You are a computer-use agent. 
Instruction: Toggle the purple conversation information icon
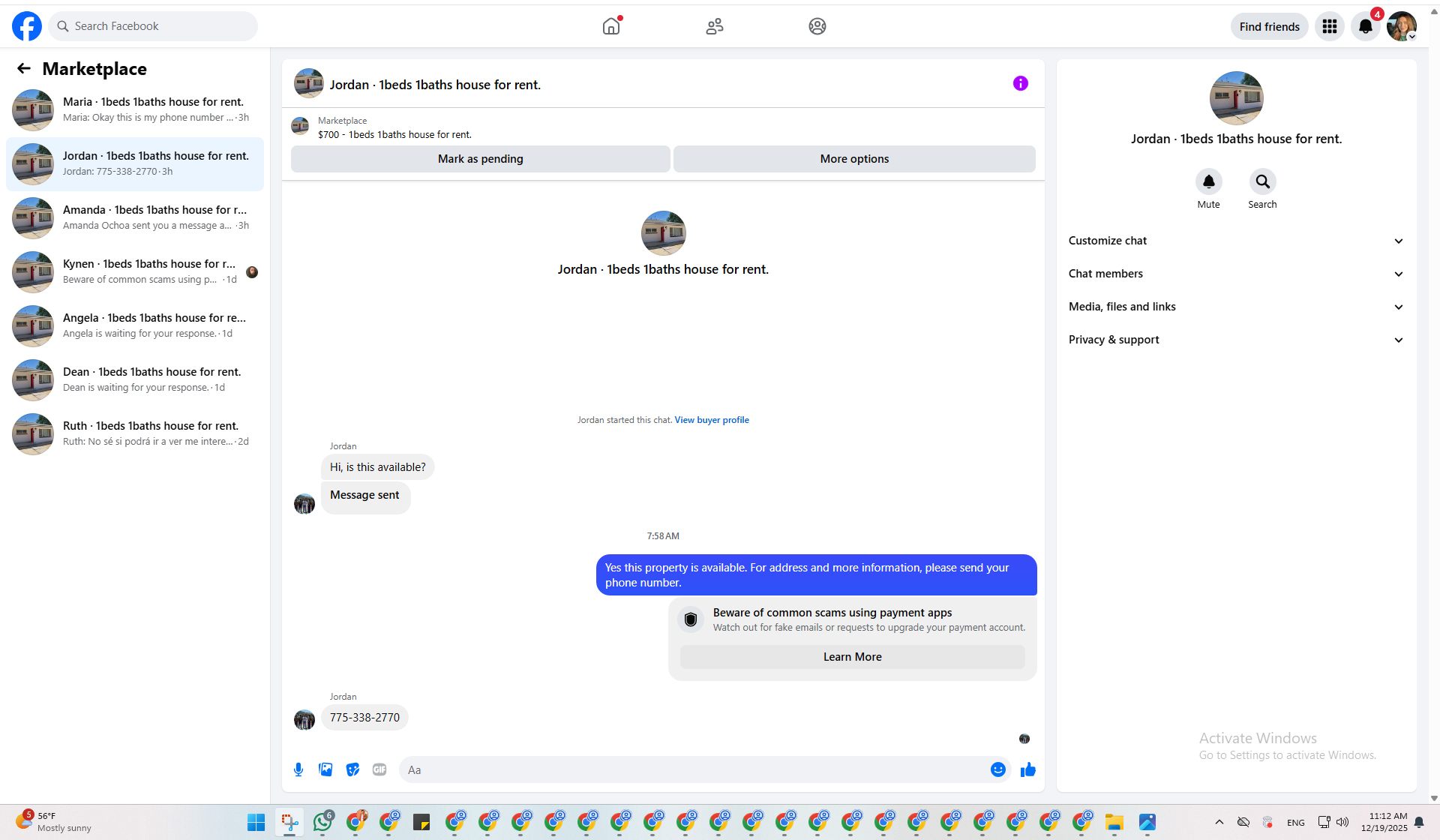click(x=1021, y=83)
